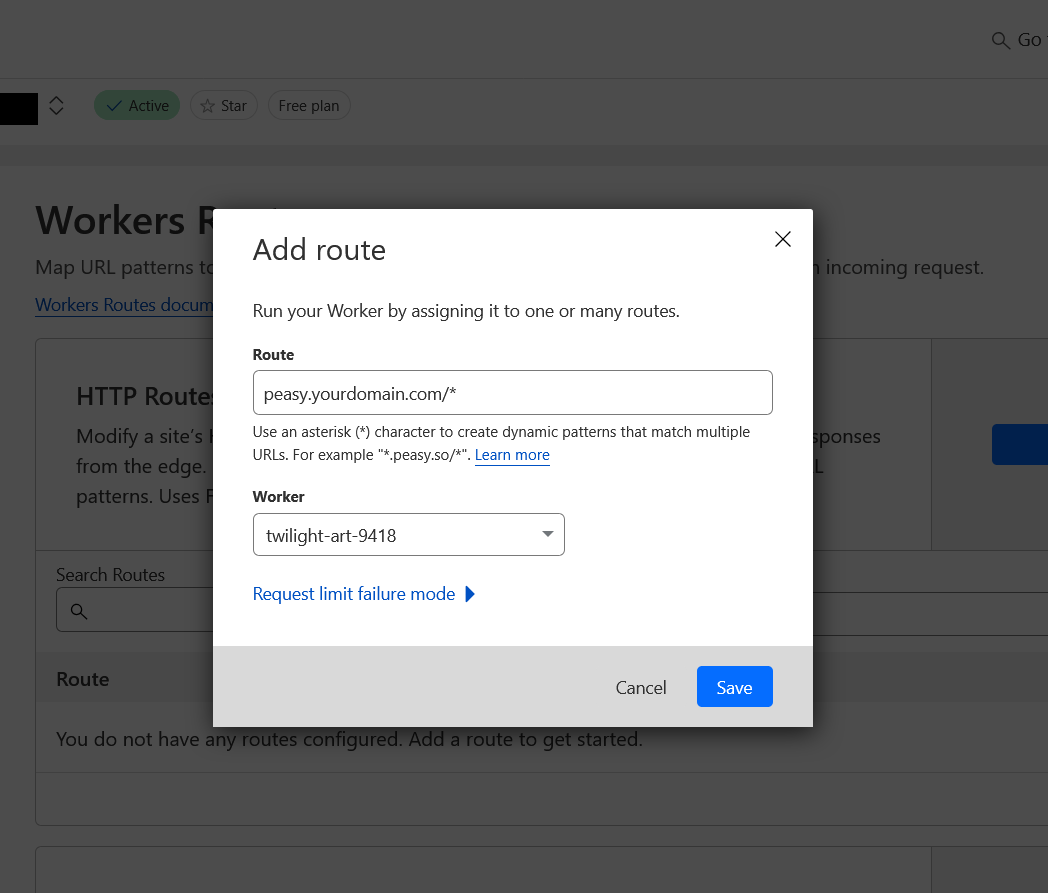This screenshot has height=893, width=1048.
Task: Click the star icon to favorite the worker
Action: (x=207, y=105)
